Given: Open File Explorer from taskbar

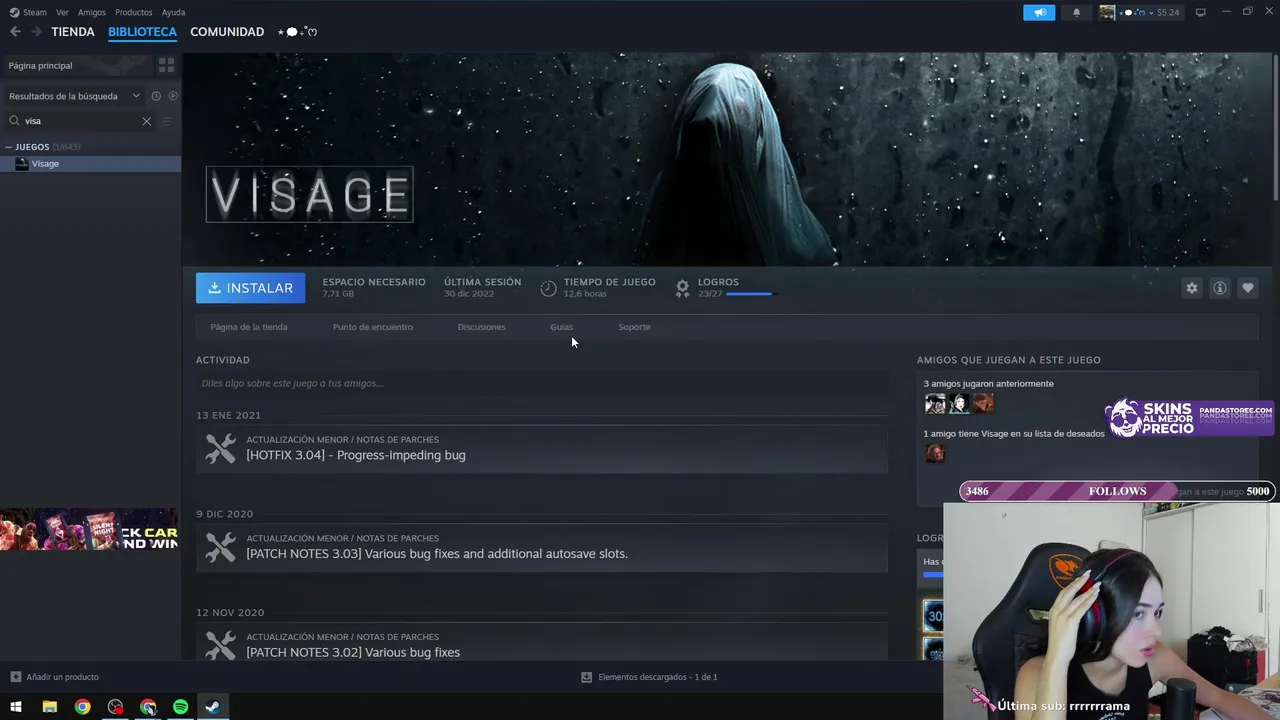Looking at the screenshot, I should pyautogui.click(x=49, y=707).
